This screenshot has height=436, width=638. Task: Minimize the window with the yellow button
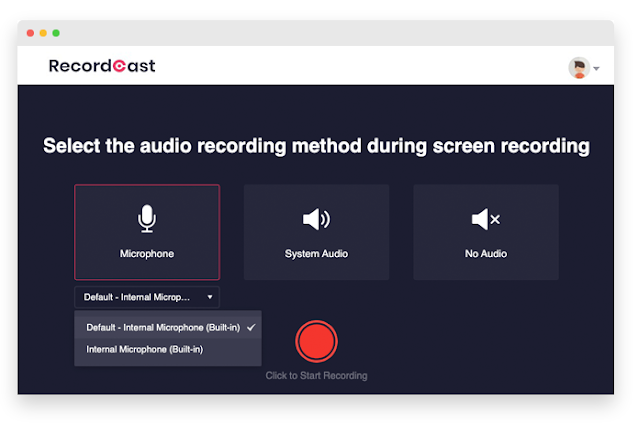coord(43,33)
